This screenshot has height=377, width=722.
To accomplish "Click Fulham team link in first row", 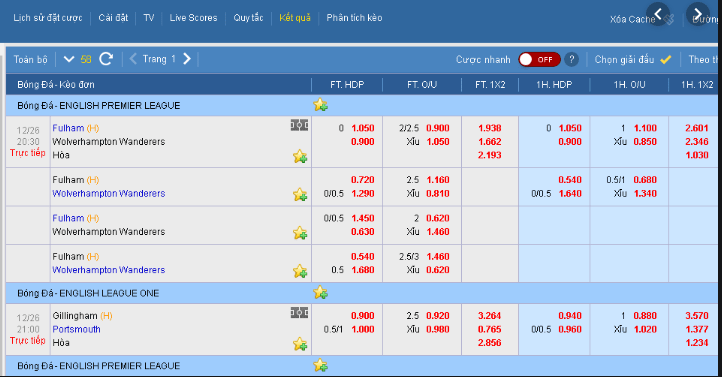I will (68, 128).
